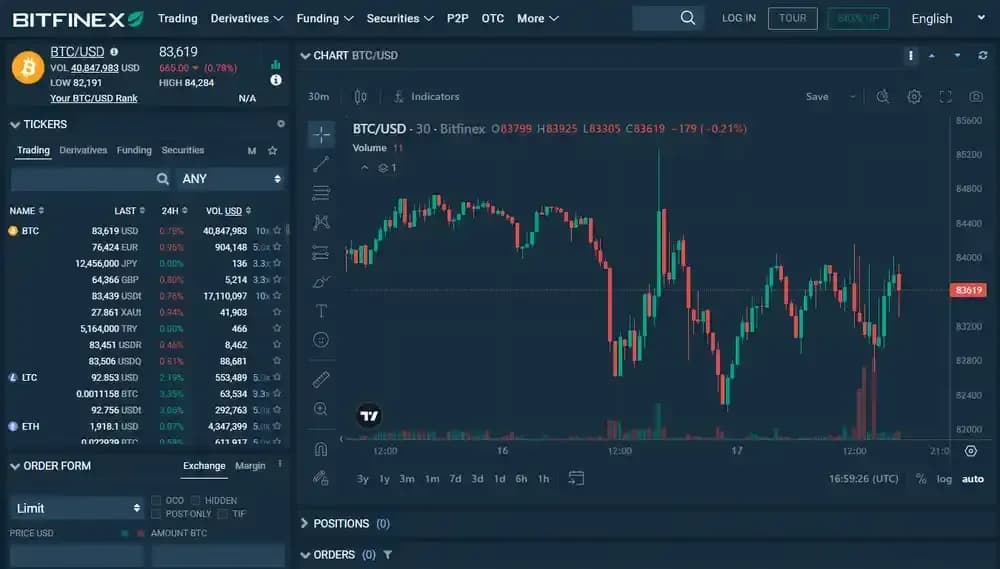1000x569 pixels.
Task: Open chart settings gear
Action: point(914,96)
